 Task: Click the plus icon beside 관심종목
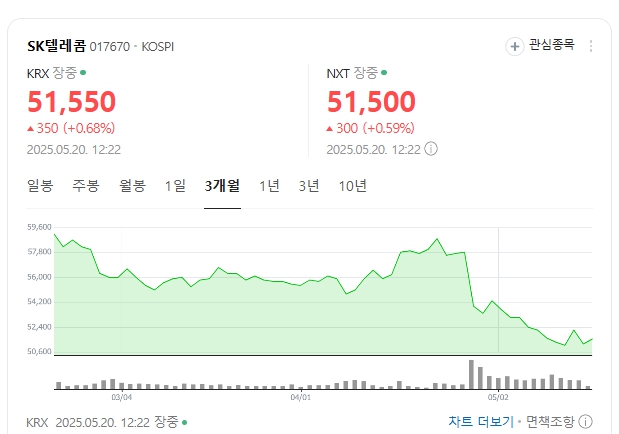click(514, 47)
